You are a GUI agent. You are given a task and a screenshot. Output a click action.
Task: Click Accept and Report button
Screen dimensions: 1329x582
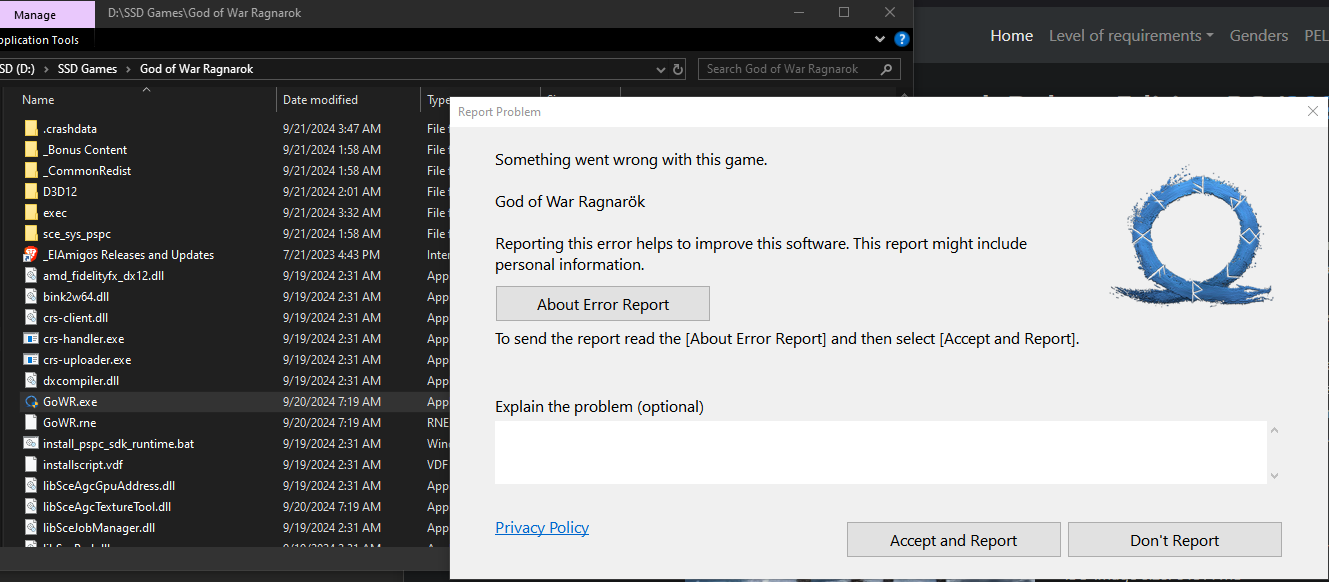point(954,540)
